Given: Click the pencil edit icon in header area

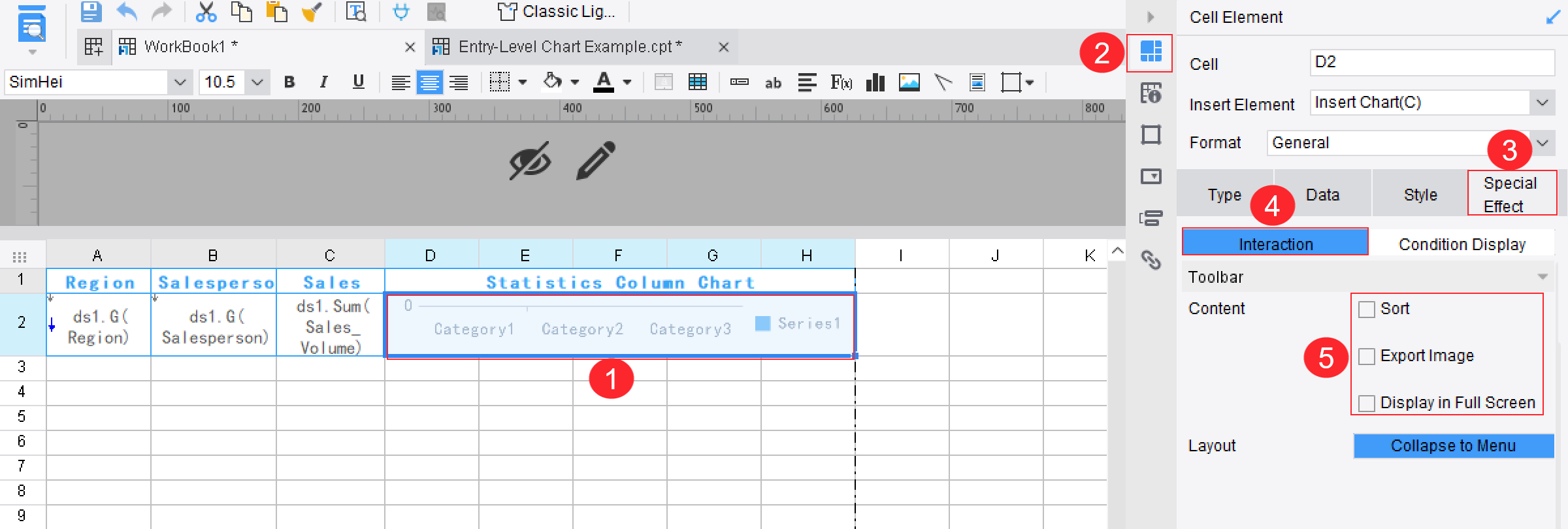Looking at the screenshot, I should pos(595,160).
